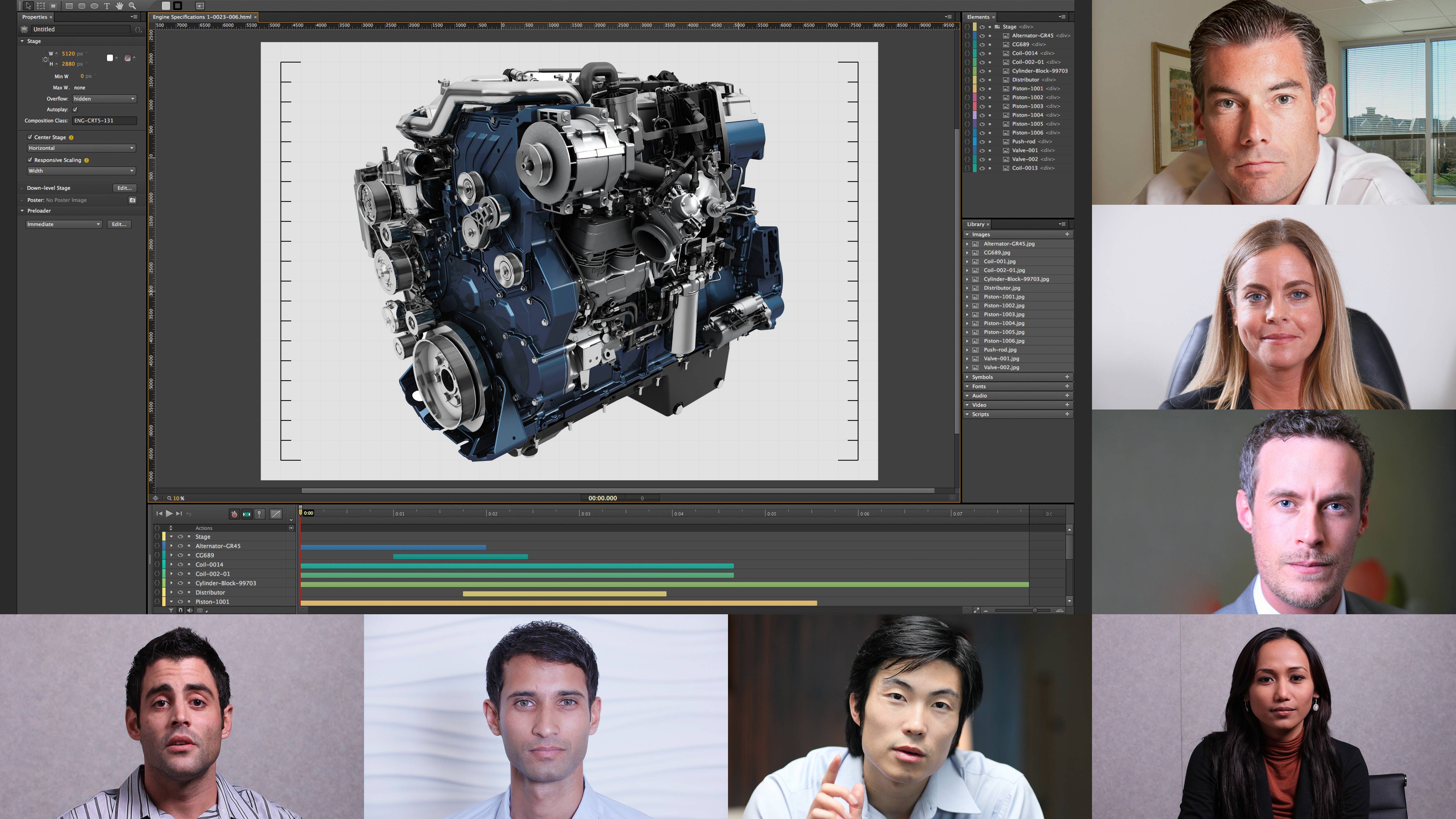1456x819 pixels.
Task: Open the Immediate preloader dropdown
Action: point(64,224)
